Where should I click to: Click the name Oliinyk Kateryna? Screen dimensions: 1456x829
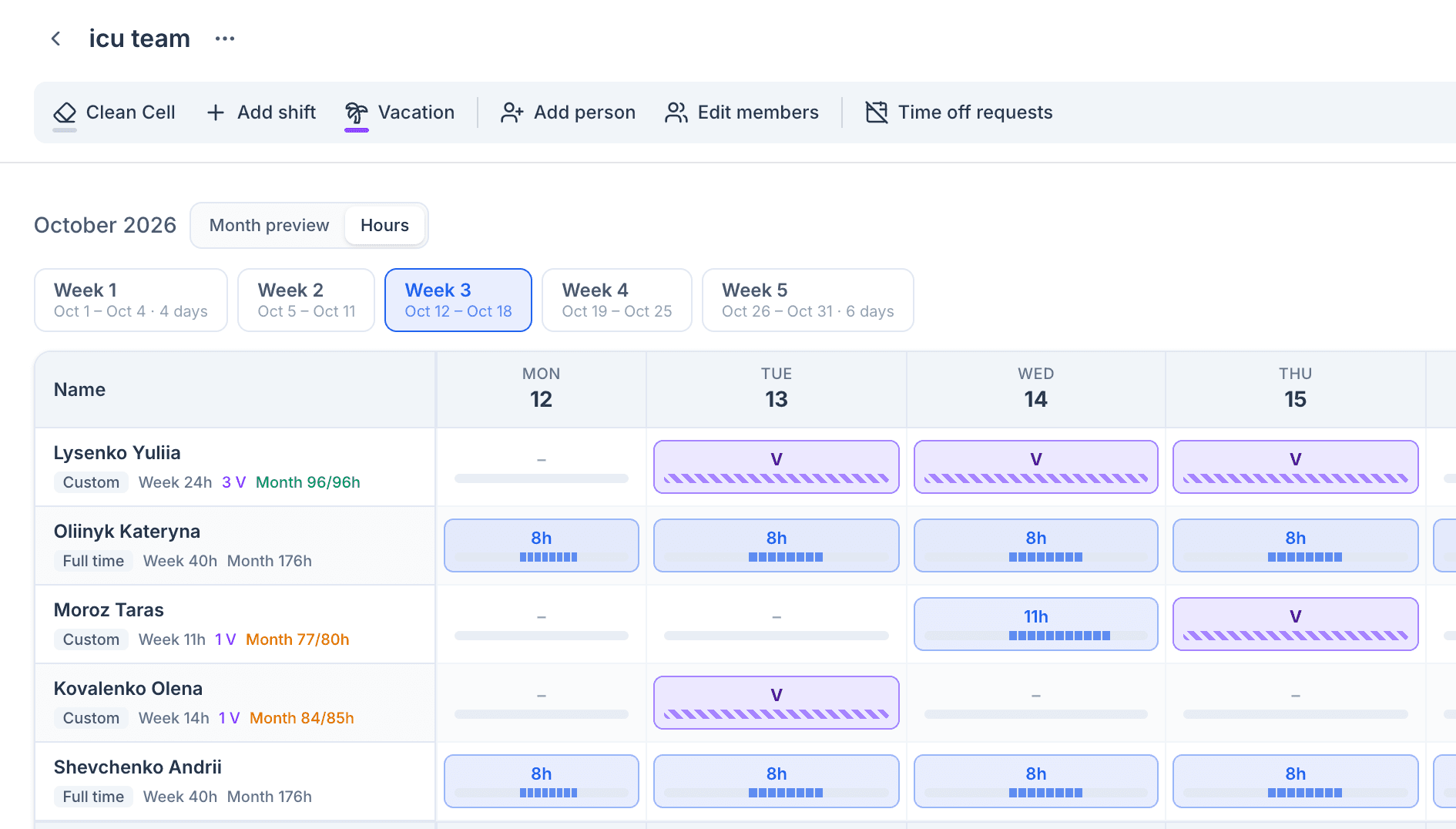[x=127, y=532]
